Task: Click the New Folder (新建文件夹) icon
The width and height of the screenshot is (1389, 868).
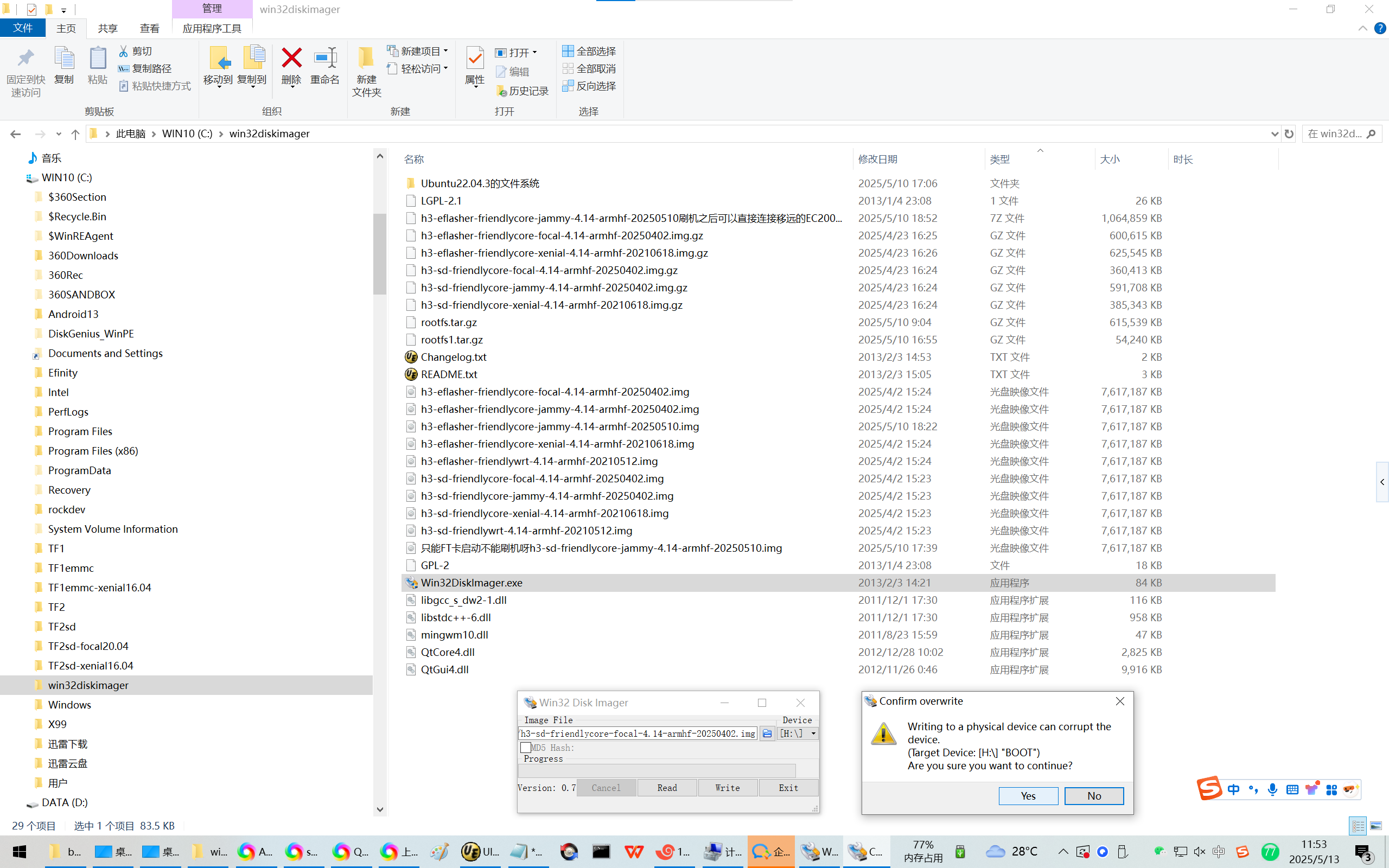Action: coord(366,59)
